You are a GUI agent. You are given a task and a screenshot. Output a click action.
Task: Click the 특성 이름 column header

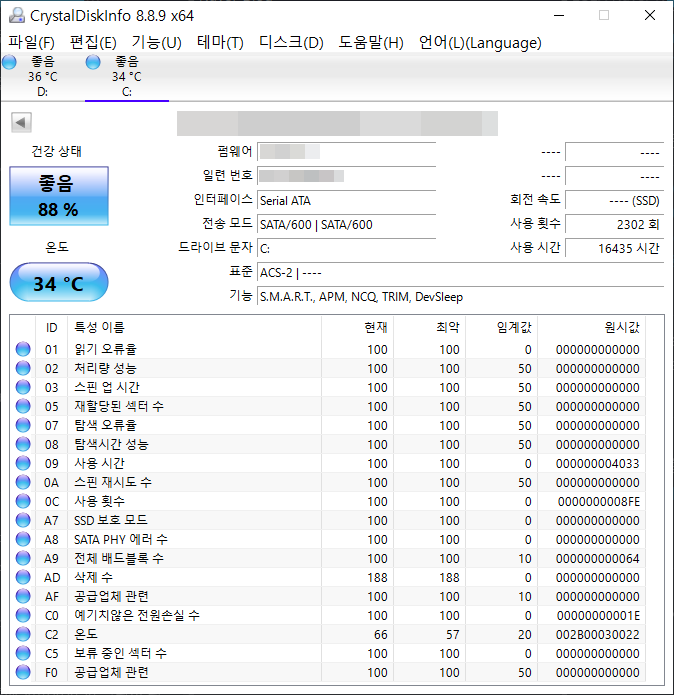[195, 327]
